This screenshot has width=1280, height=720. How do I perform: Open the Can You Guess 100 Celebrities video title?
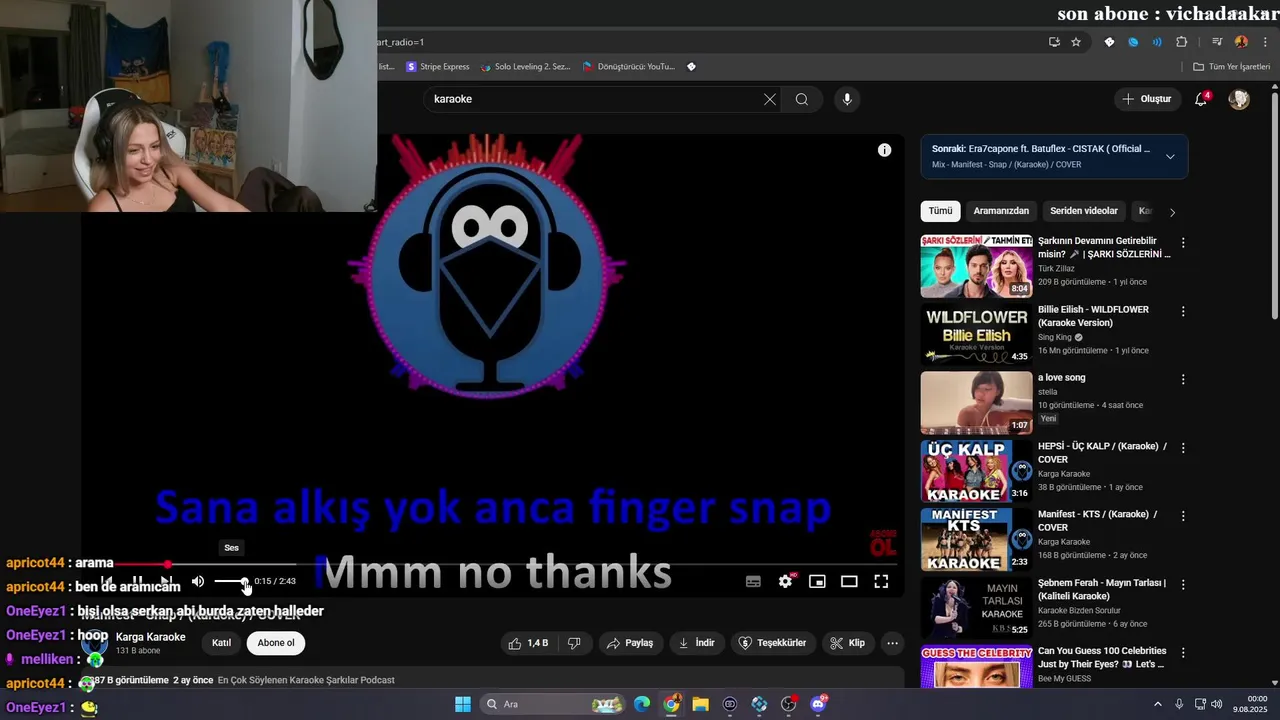[1102, 658]
